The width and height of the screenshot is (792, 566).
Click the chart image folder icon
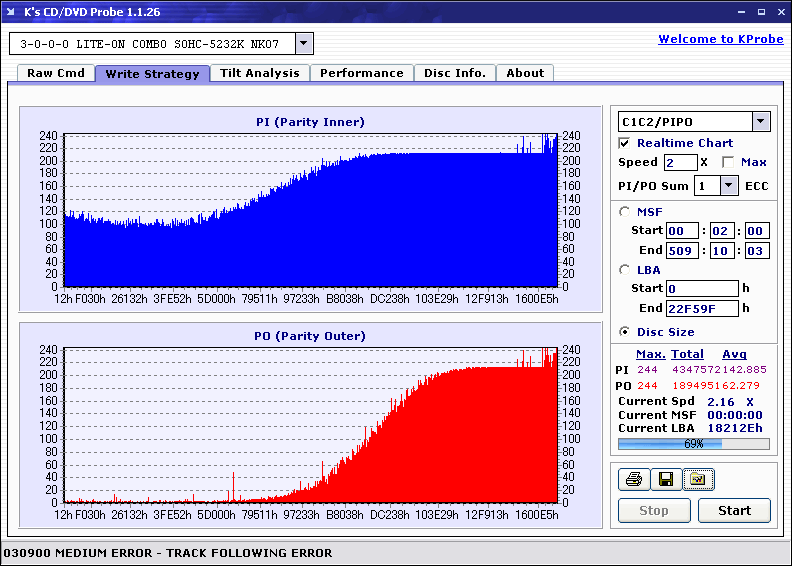698,479
